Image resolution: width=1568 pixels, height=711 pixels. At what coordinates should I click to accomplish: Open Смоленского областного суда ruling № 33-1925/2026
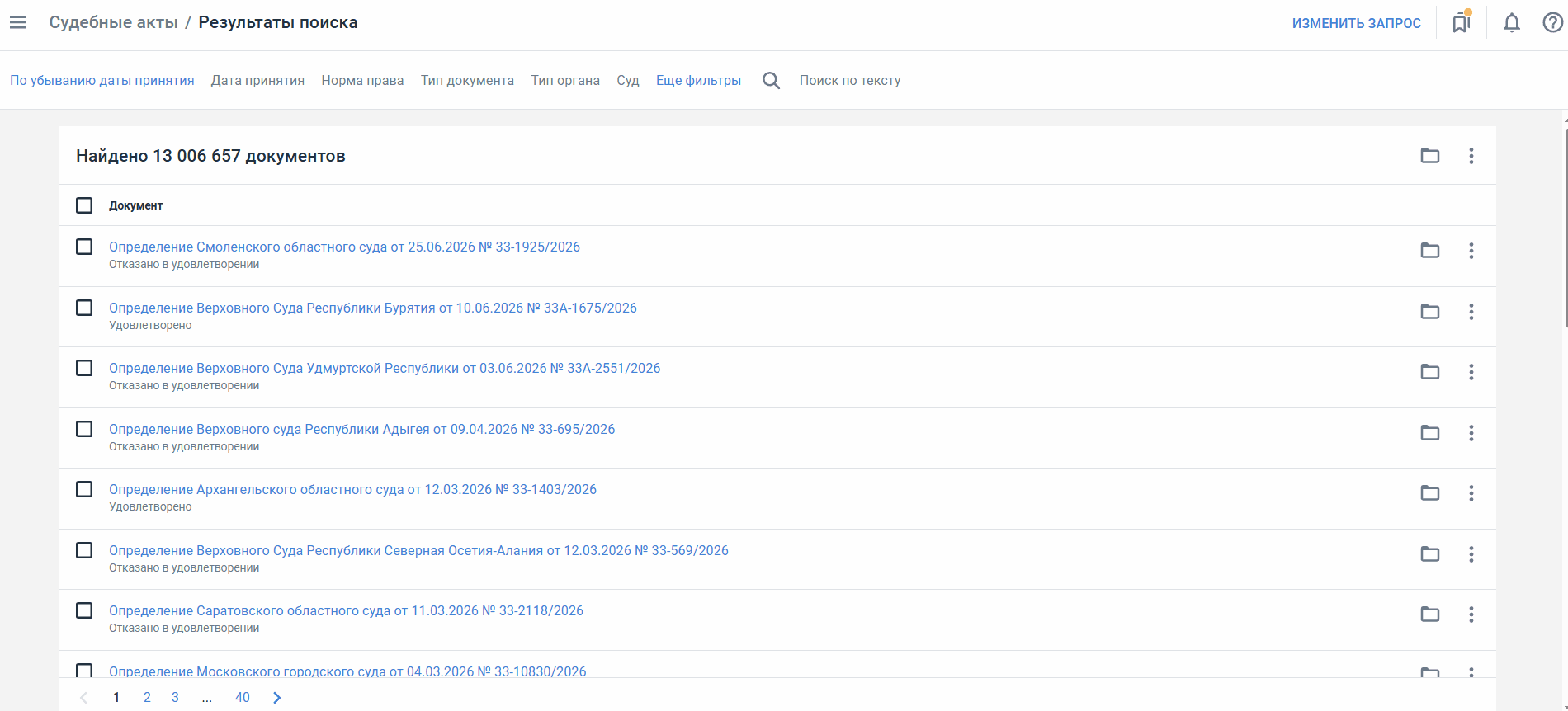(x=344, y=247)
